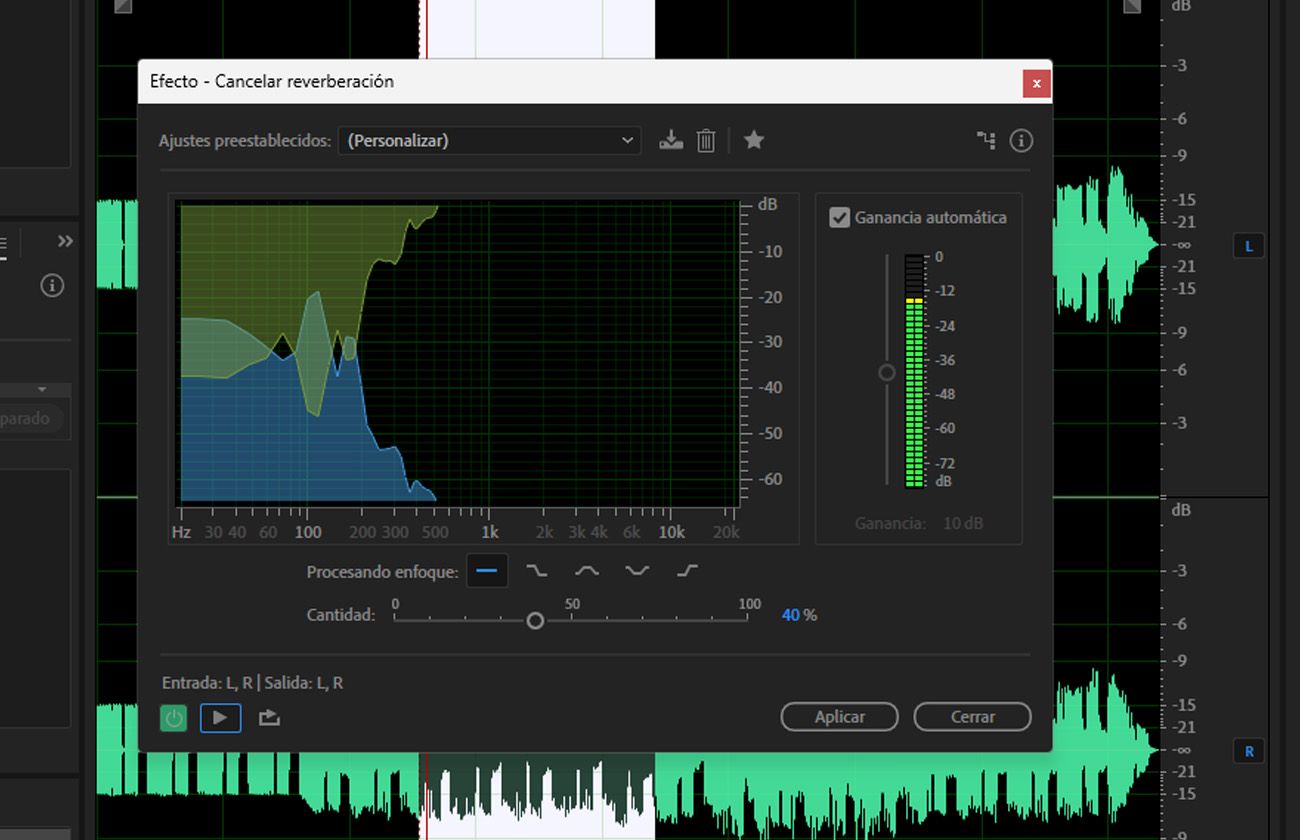
Task: Click the frequency spectrum graph
Action: coord(459,353)
